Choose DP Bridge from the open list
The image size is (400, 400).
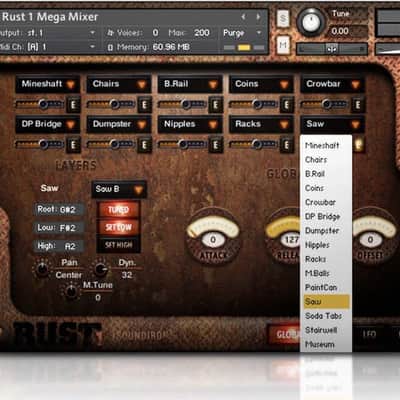(x=326, y=216)
